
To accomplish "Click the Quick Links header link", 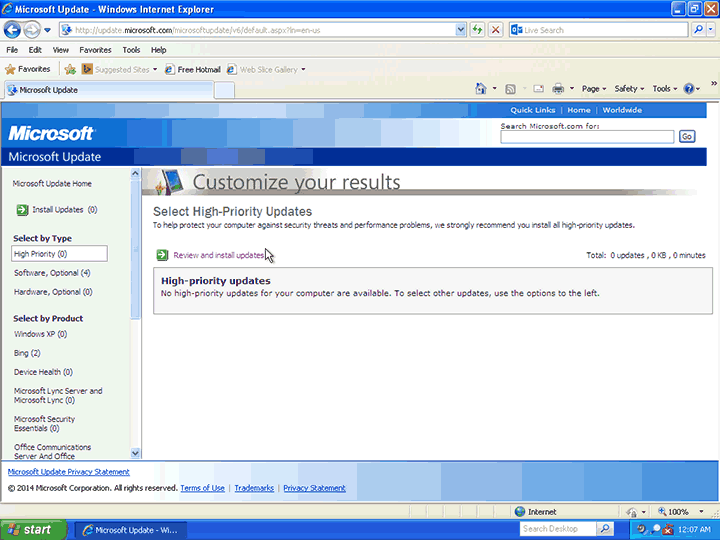I will (x=533, y=110).
